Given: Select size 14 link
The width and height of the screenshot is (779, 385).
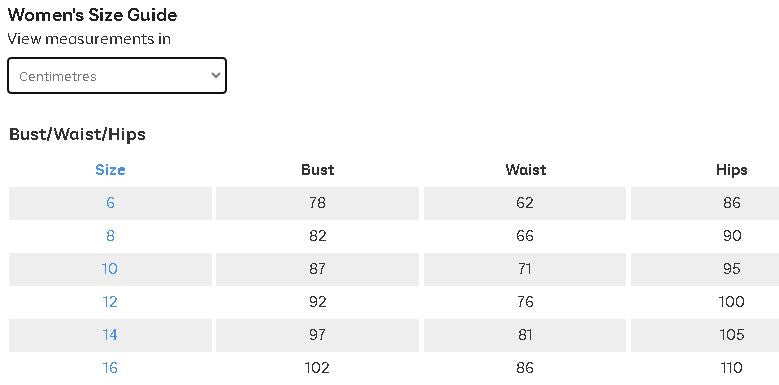Looking at the screenshot, I should point(110,334).
